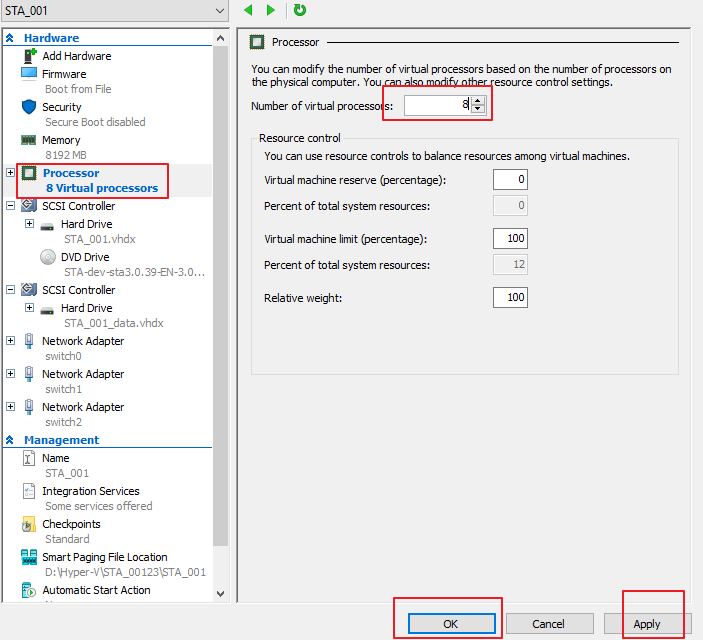Open the Add Hardware item

tap(77, 56)
